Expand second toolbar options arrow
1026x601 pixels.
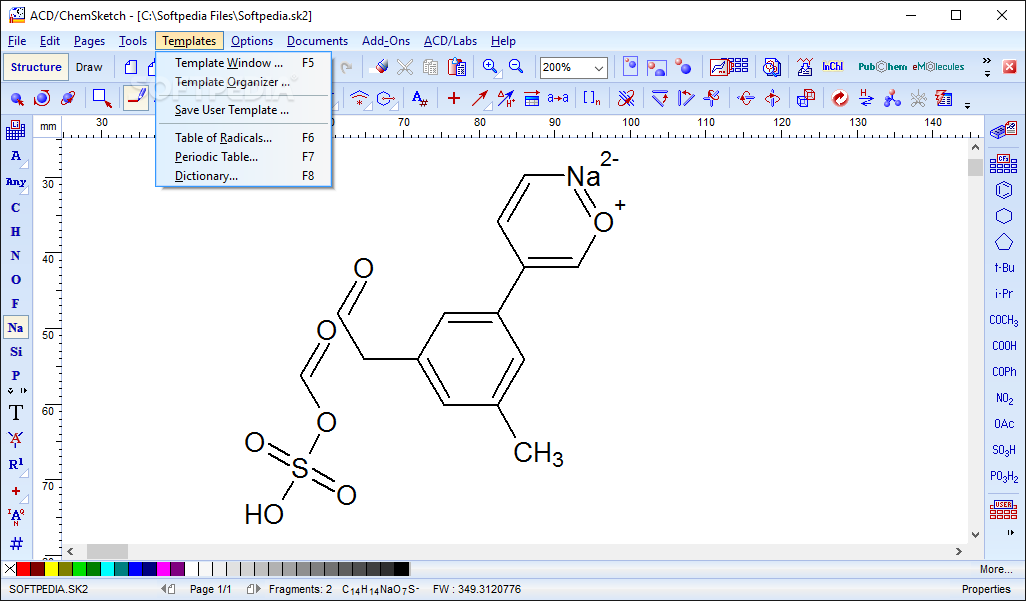(x=967, y=105)
